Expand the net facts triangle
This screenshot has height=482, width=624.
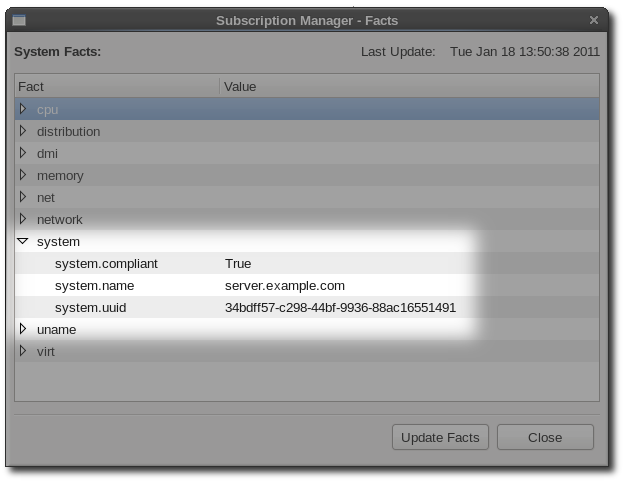coord(23,197)
